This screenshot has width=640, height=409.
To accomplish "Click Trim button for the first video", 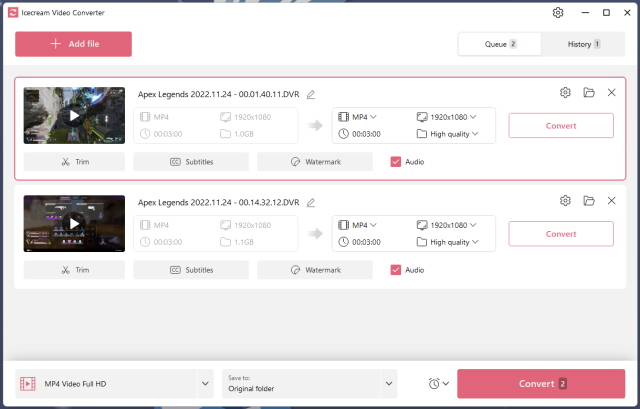I will [x=74, y=161].
